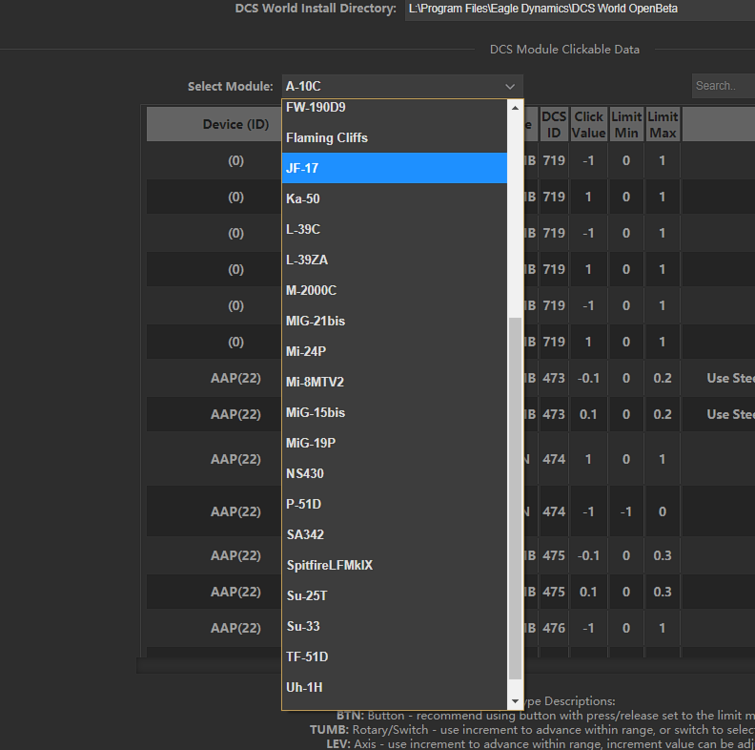Choose Uh-1H from the list
Screen dimensions: 755x750
394,687
